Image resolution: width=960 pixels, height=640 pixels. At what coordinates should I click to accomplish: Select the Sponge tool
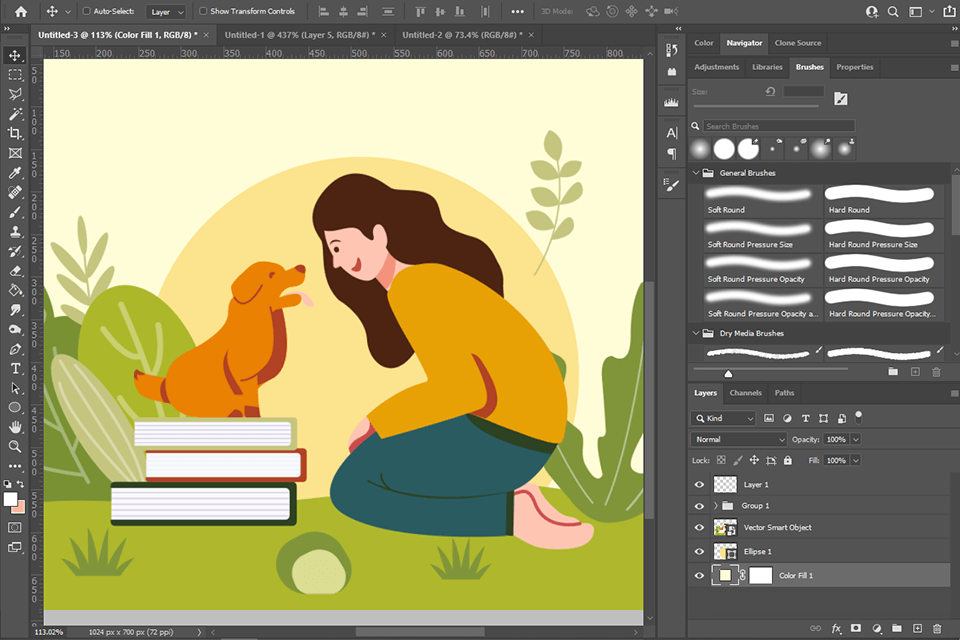(15, 329)
